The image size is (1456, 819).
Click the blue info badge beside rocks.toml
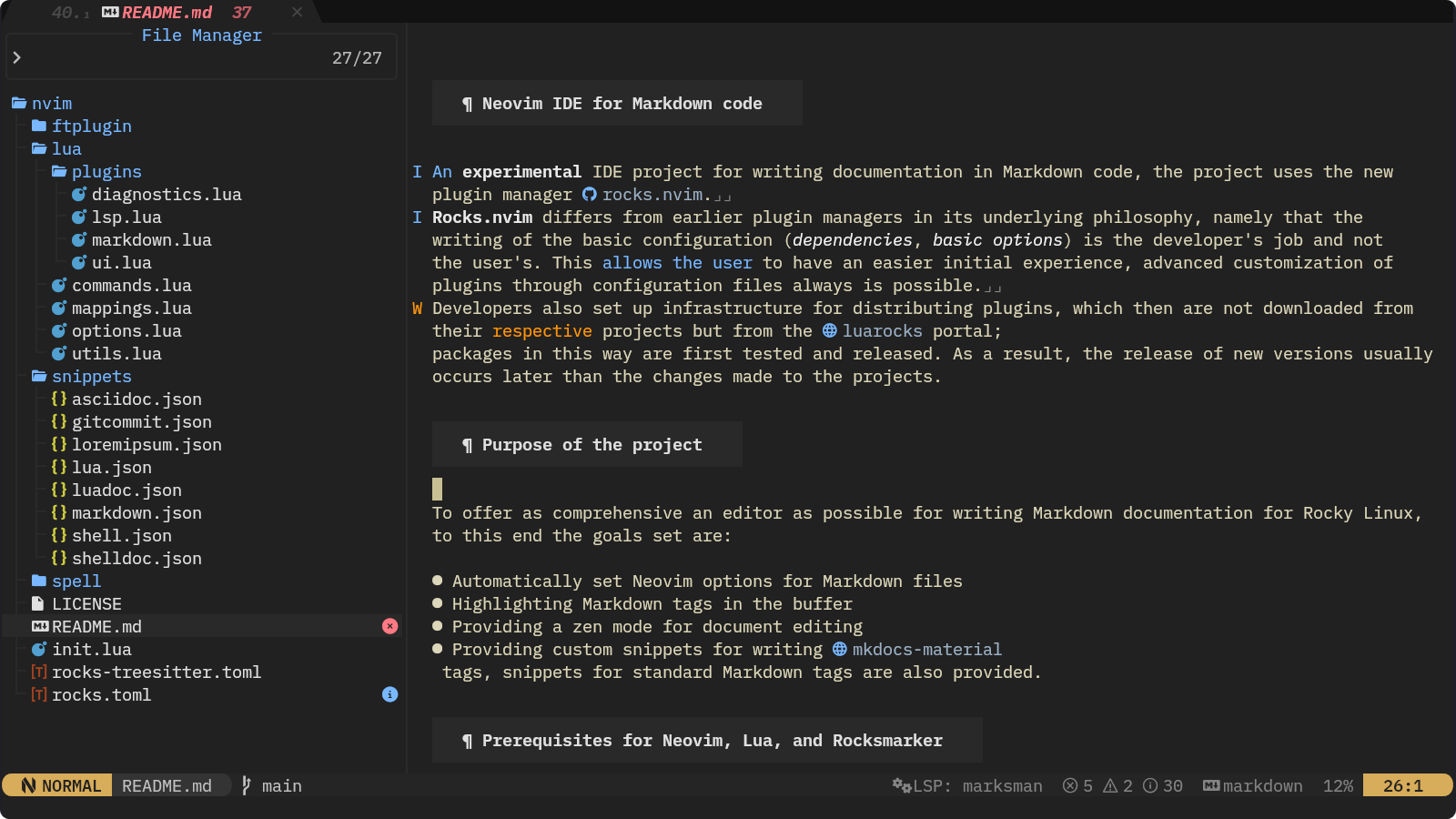click(389, 694)
